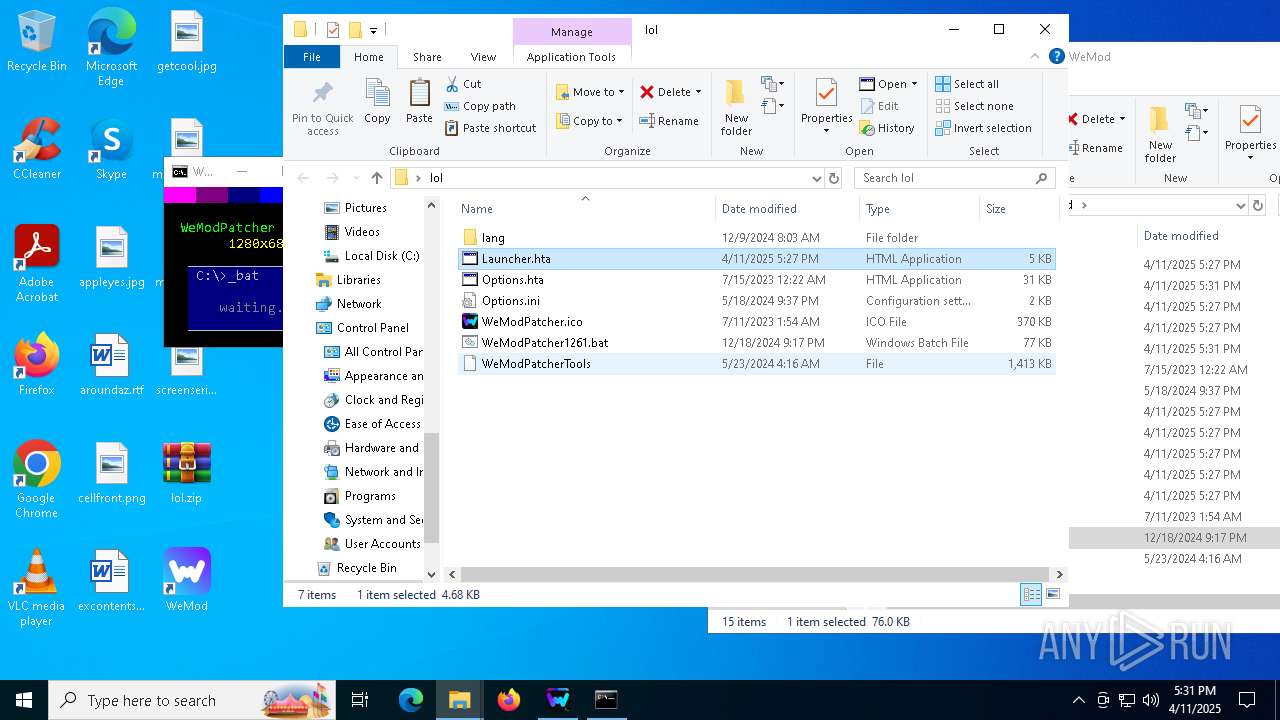Open the Copy to dropdown
The image size is (1280, 720).
point(590,121)
